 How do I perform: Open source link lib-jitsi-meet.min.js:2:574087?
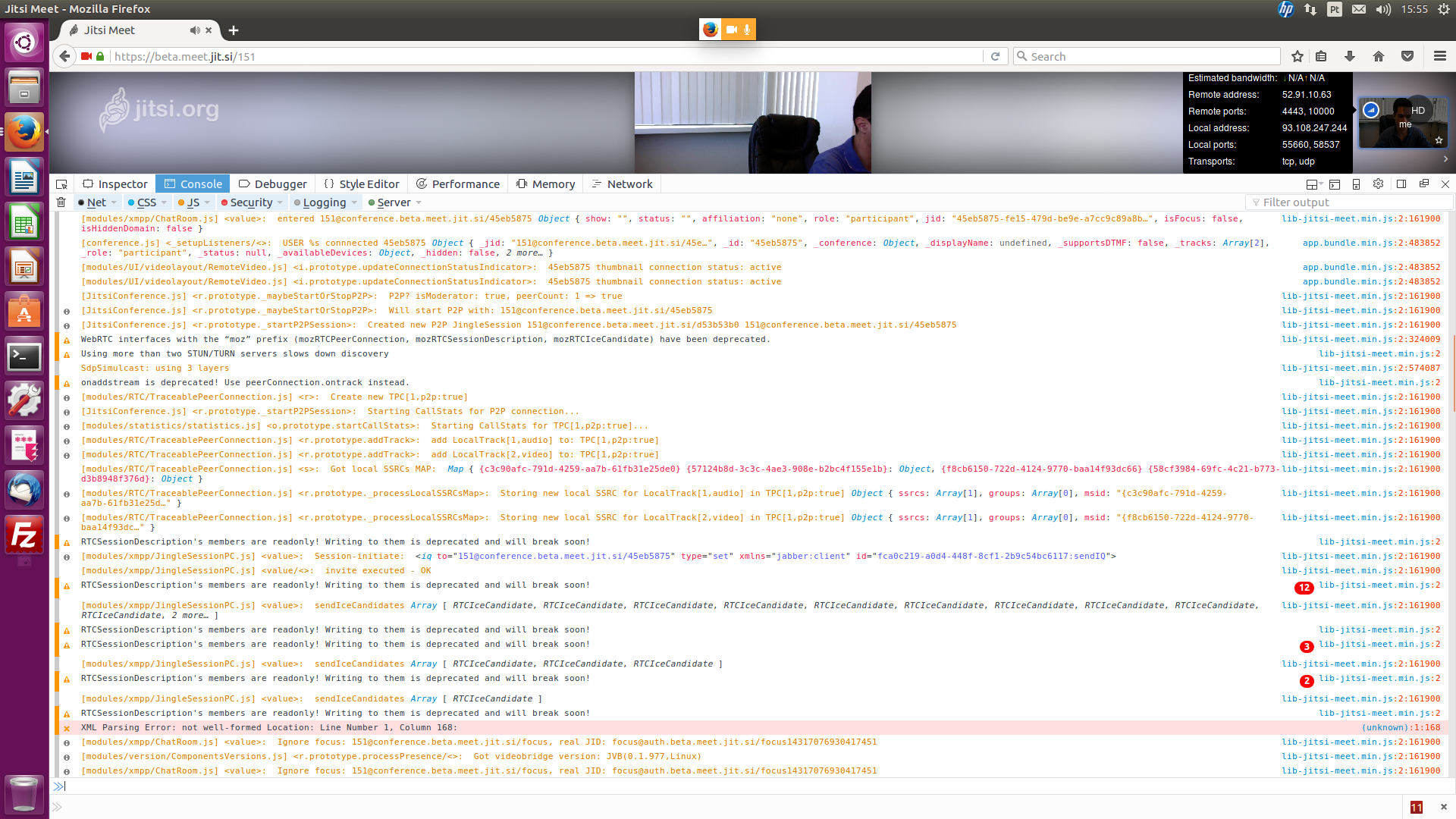(1360, 369)
